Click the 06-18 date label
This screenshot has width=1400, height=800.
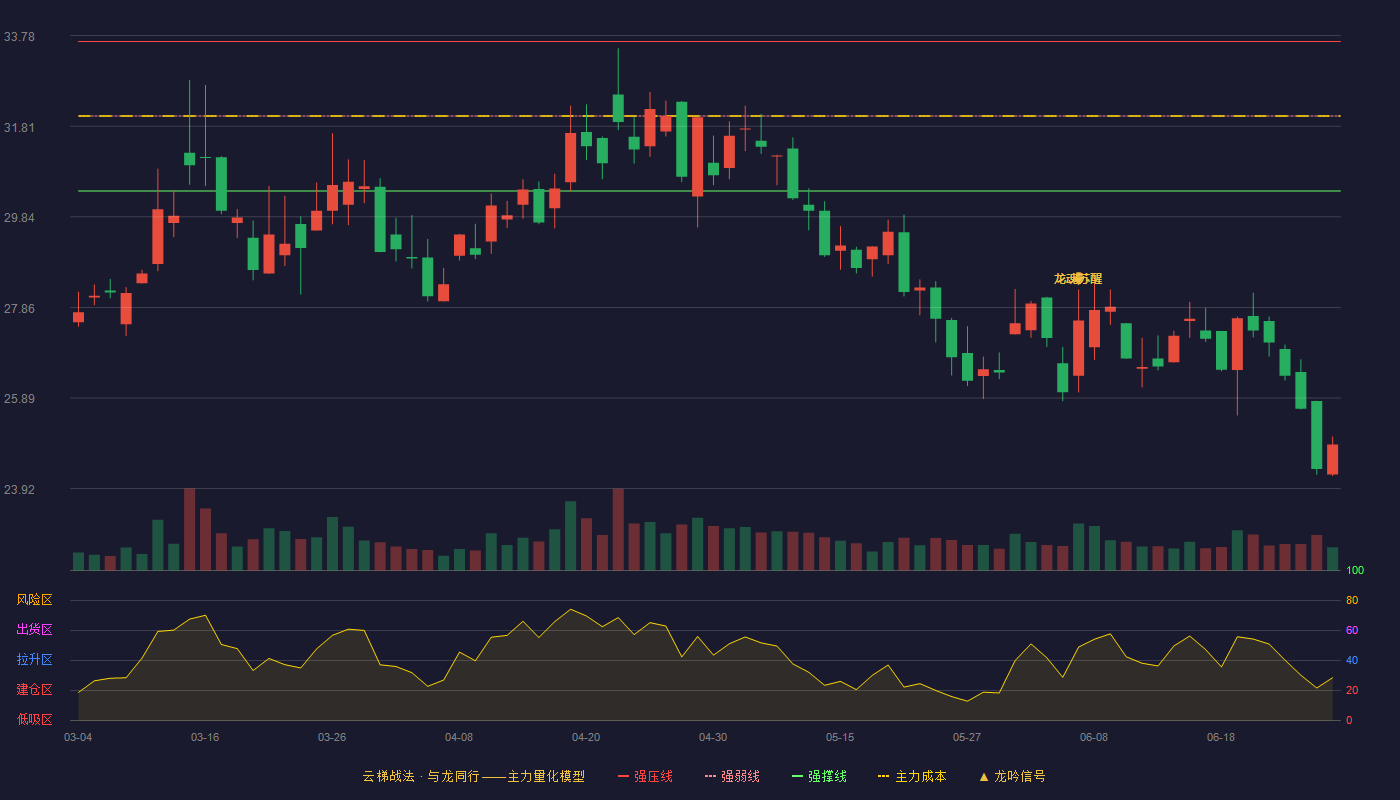click(x=1221, y=737)
